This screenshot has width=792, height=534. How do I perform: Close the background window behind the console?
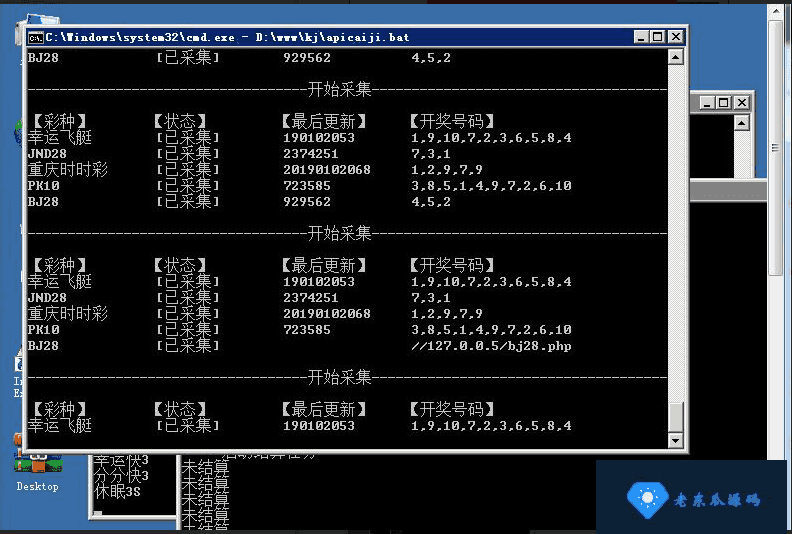[740, 102]
